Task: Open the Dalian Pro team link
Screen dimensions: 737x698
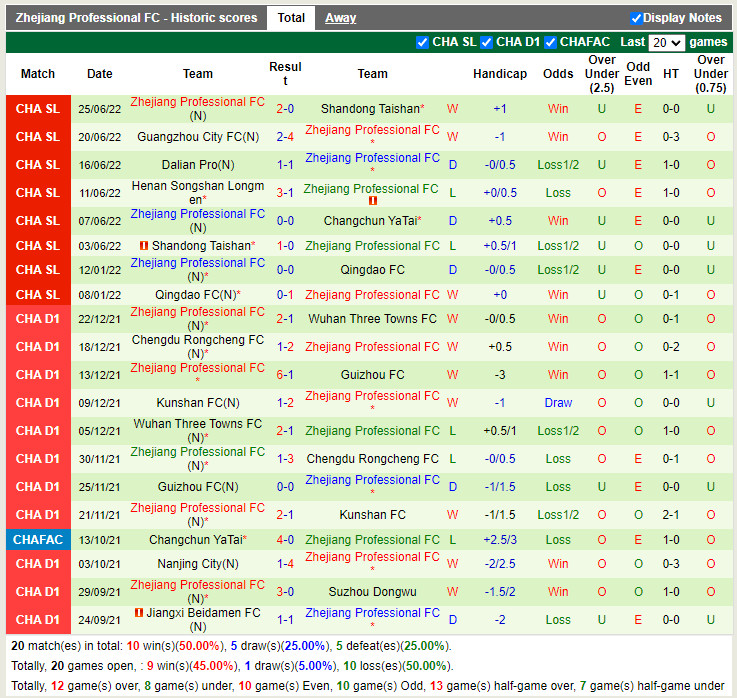Action: [198, 165]
